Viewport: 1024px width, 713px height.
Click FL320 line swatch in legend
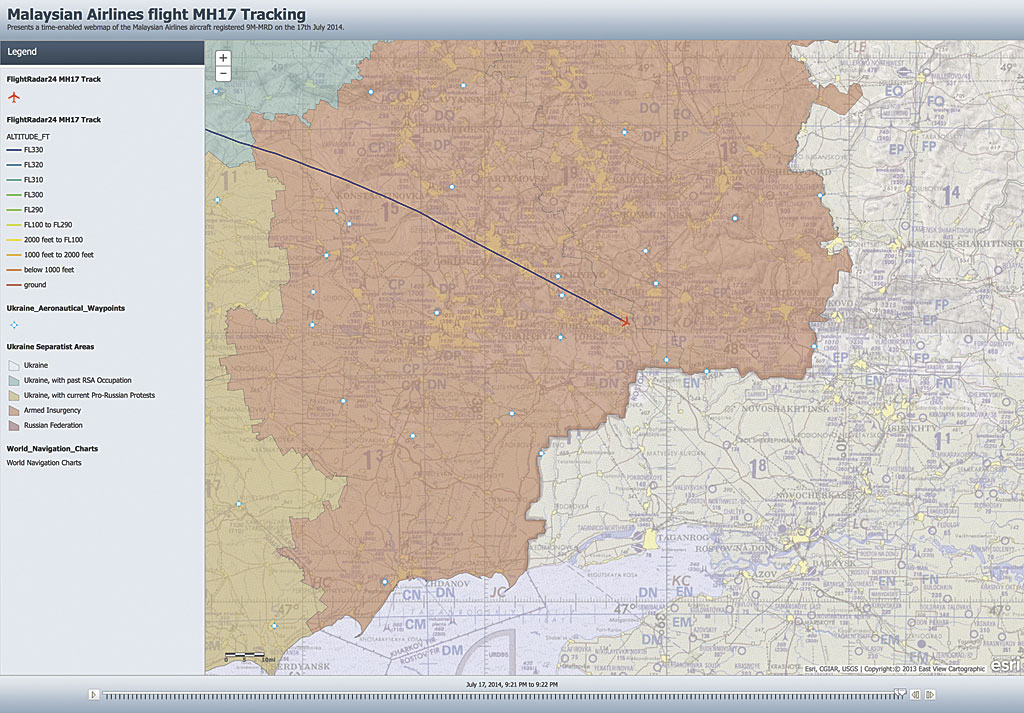pos(14,165)
